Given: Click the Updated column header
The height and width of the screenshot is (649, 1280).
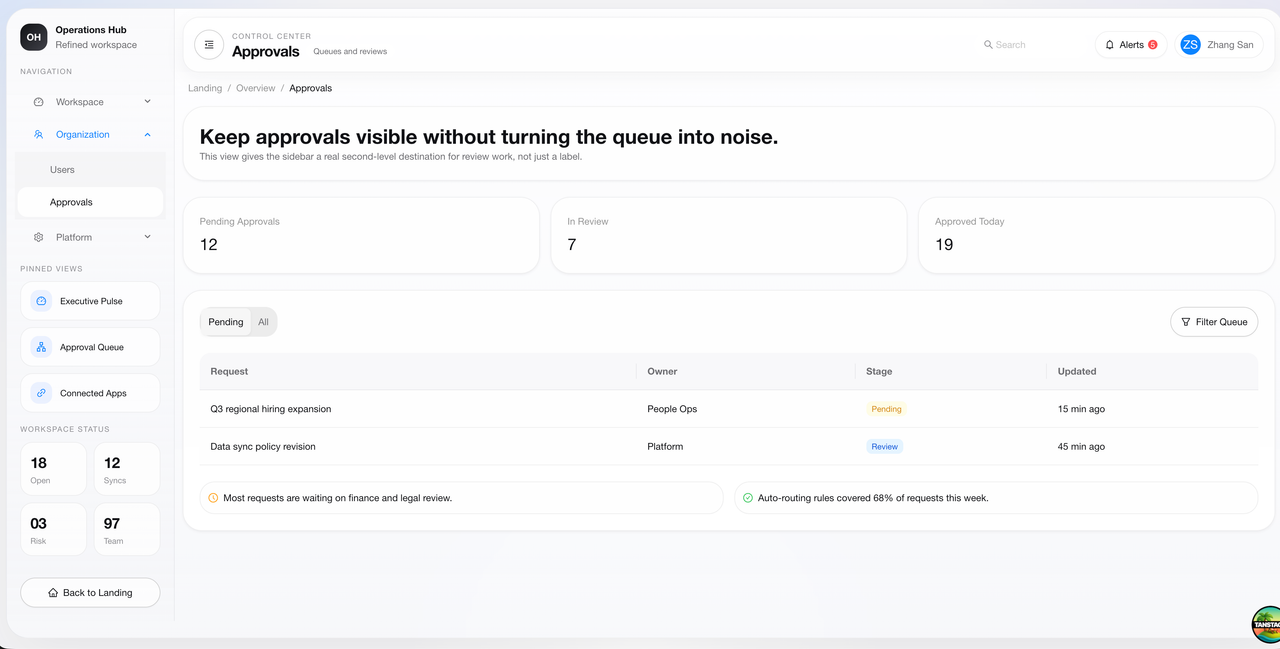Looking at the screenshot, I should (1153, 371).
